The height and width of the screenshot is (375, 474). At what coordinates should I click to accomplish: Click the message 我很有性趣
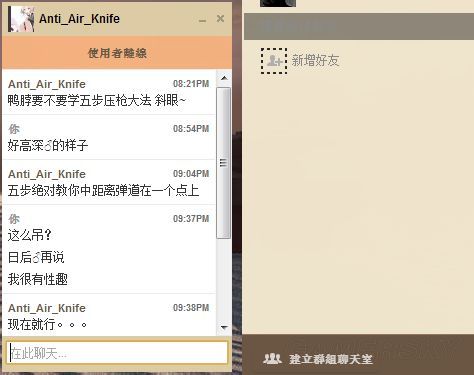tap(38, 279)
